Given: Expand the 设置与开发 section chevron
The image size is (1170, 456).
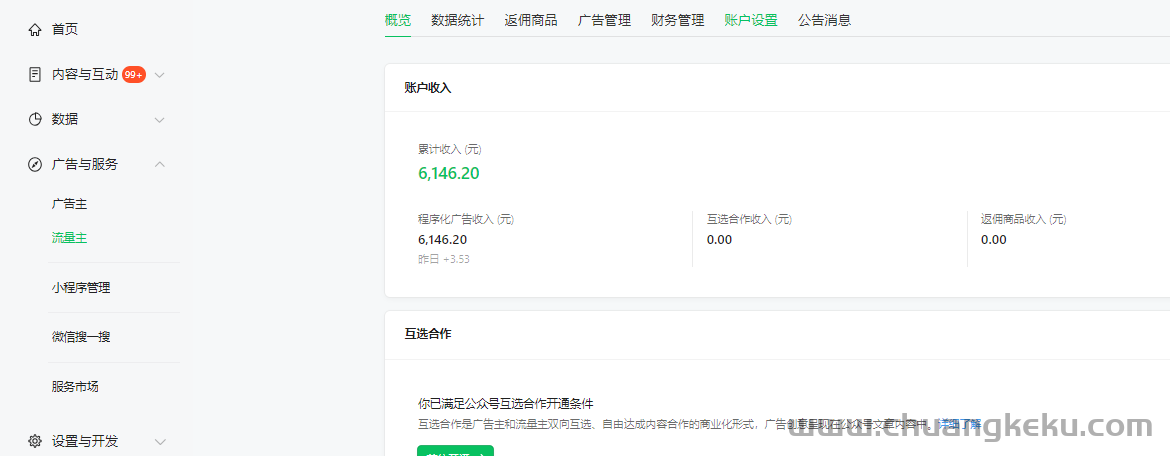Looking at the screenshot, I should click(160, 441).
